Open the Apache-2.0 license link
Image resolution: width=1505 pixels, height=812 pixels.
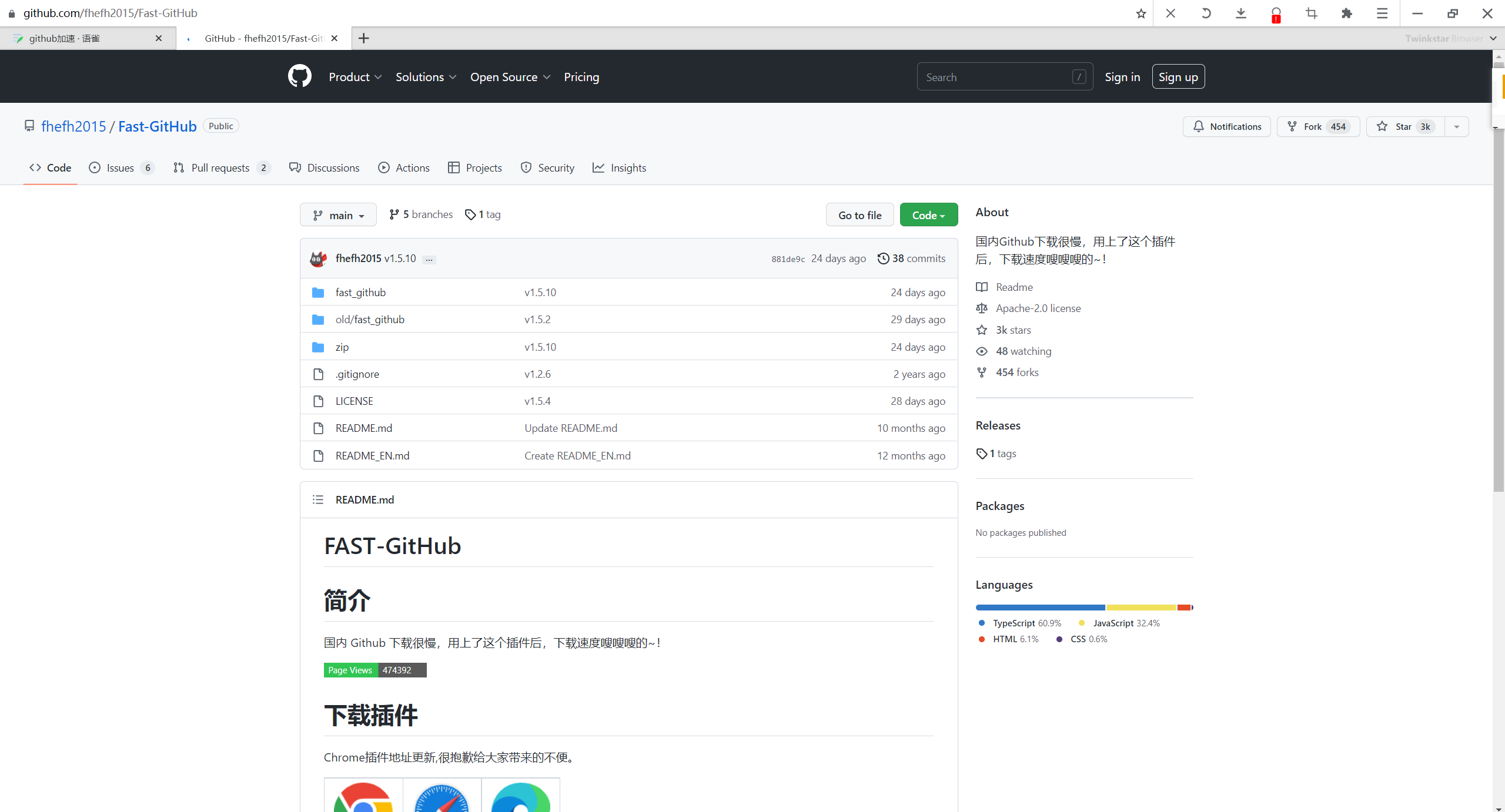click(1038, 308)
